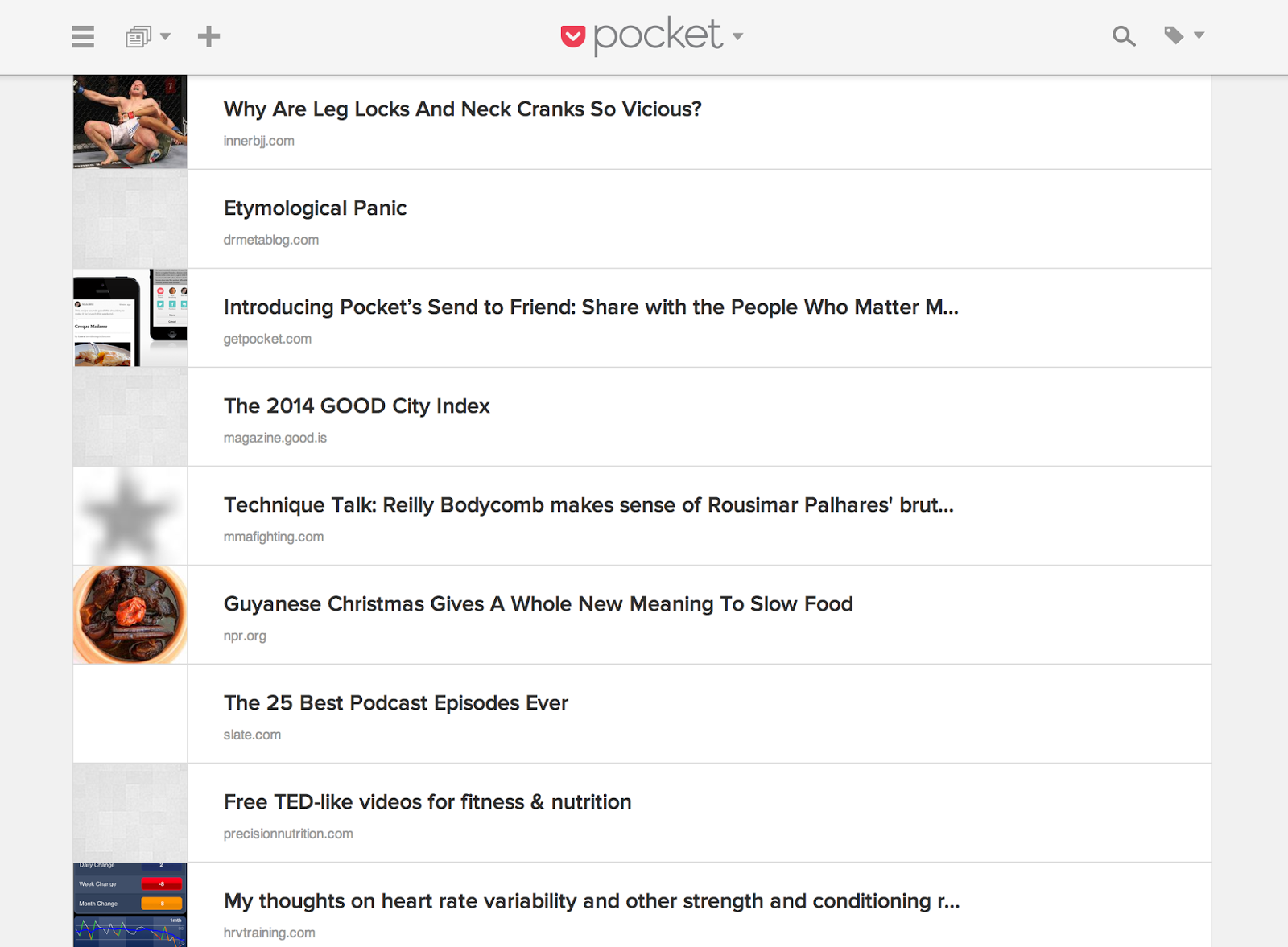Open "The 25 Best Podcast Episodes Ever"

[x=395, y=703]
